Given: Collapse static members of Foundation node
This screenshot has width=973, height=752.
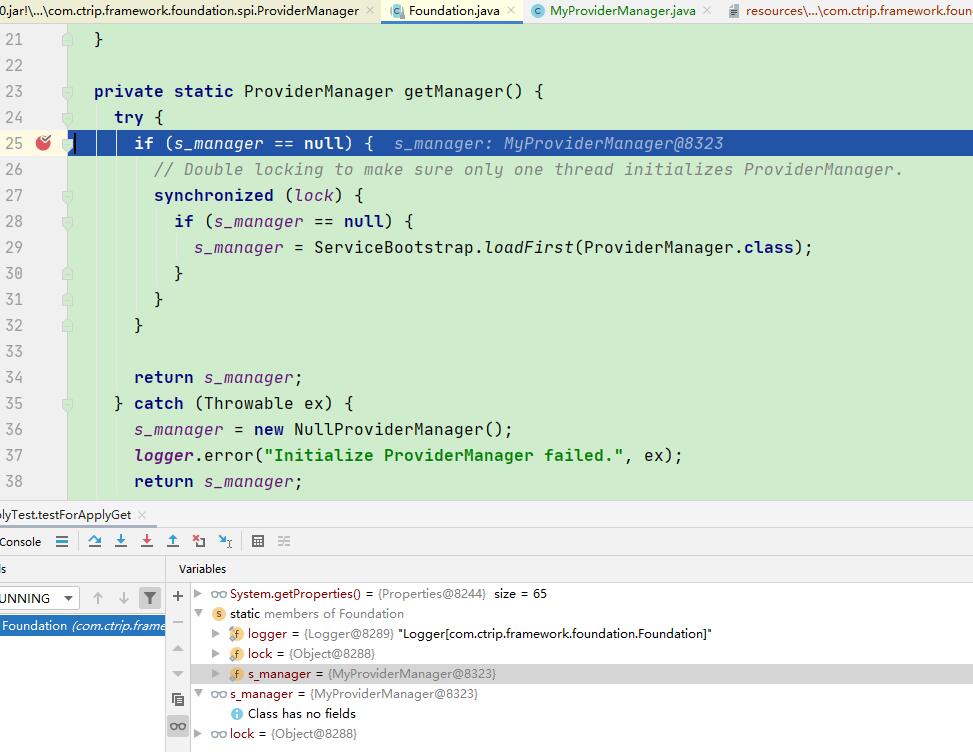Looking at the screenshot, I should coord(199,614).
